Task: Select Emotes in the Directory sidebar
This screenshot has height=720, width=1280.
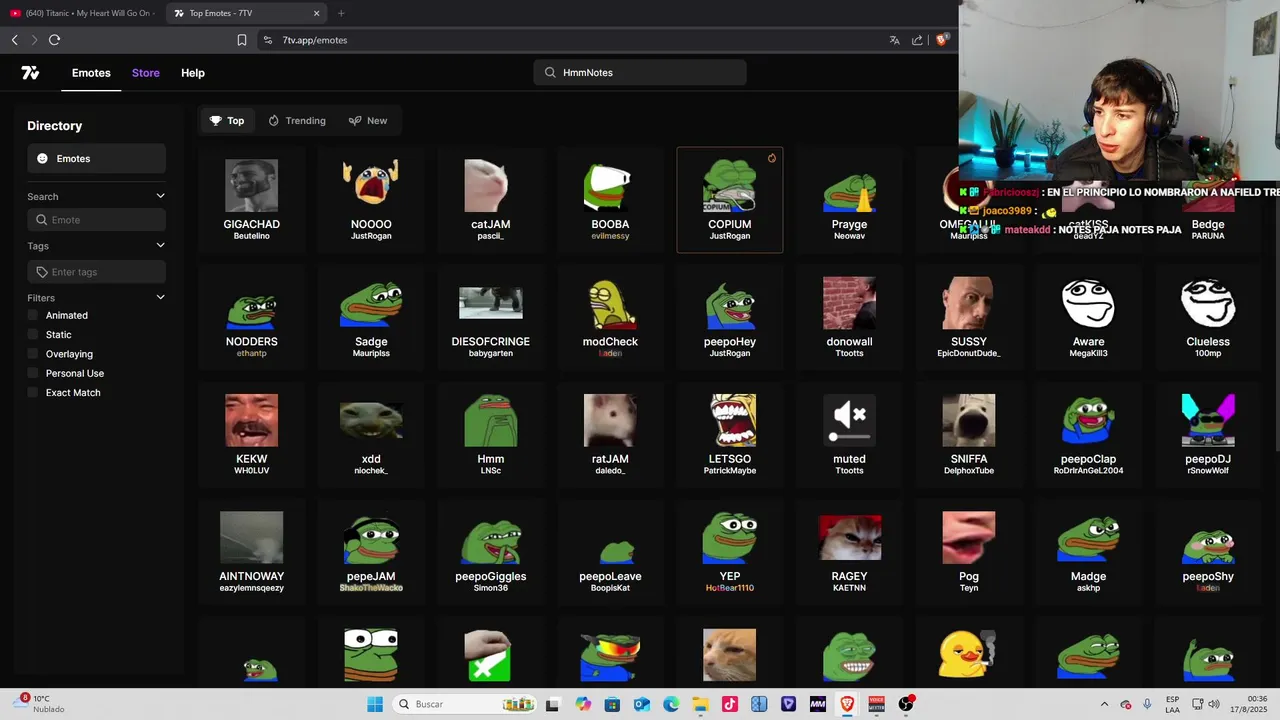Action: point(96,159)
